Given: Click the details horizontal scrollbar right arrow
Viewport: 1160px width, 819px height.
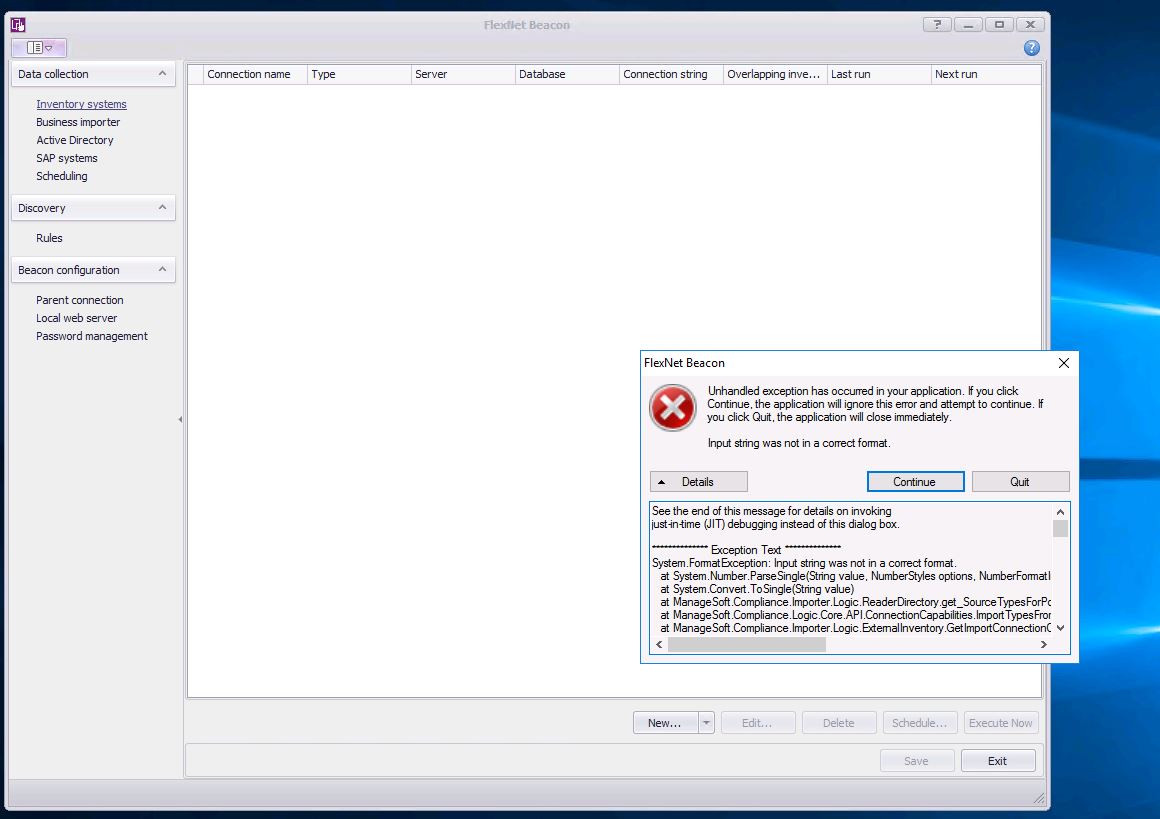Looking at the screenshot, I should click(x=1044, y=644).
